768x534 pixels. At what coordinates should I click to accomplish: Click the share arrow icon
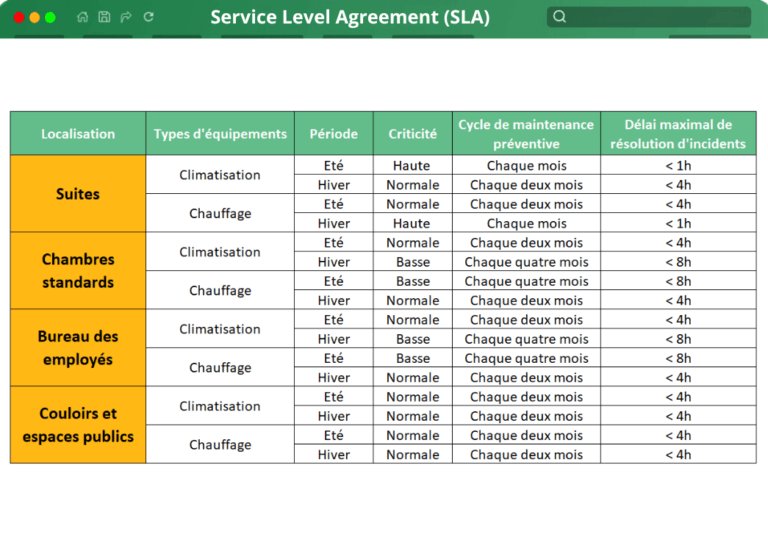click(x=126, y=17)
